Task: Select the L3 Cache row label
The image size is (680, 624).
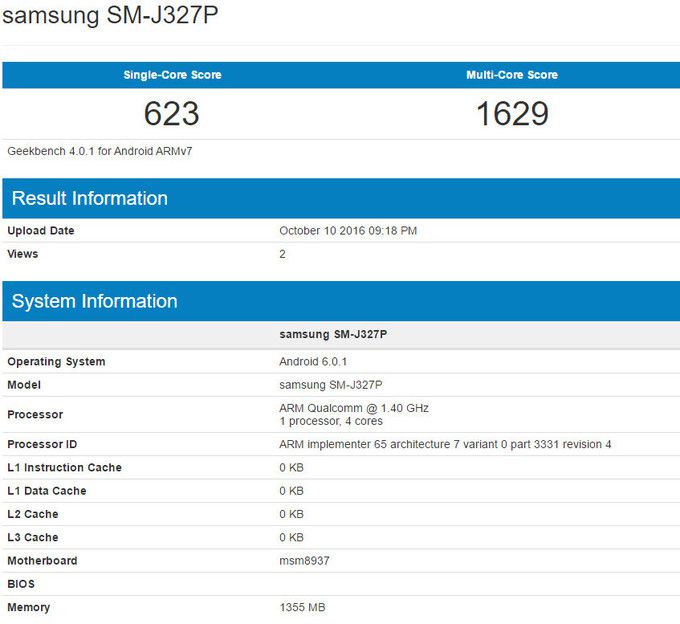Action: [33, 537]
